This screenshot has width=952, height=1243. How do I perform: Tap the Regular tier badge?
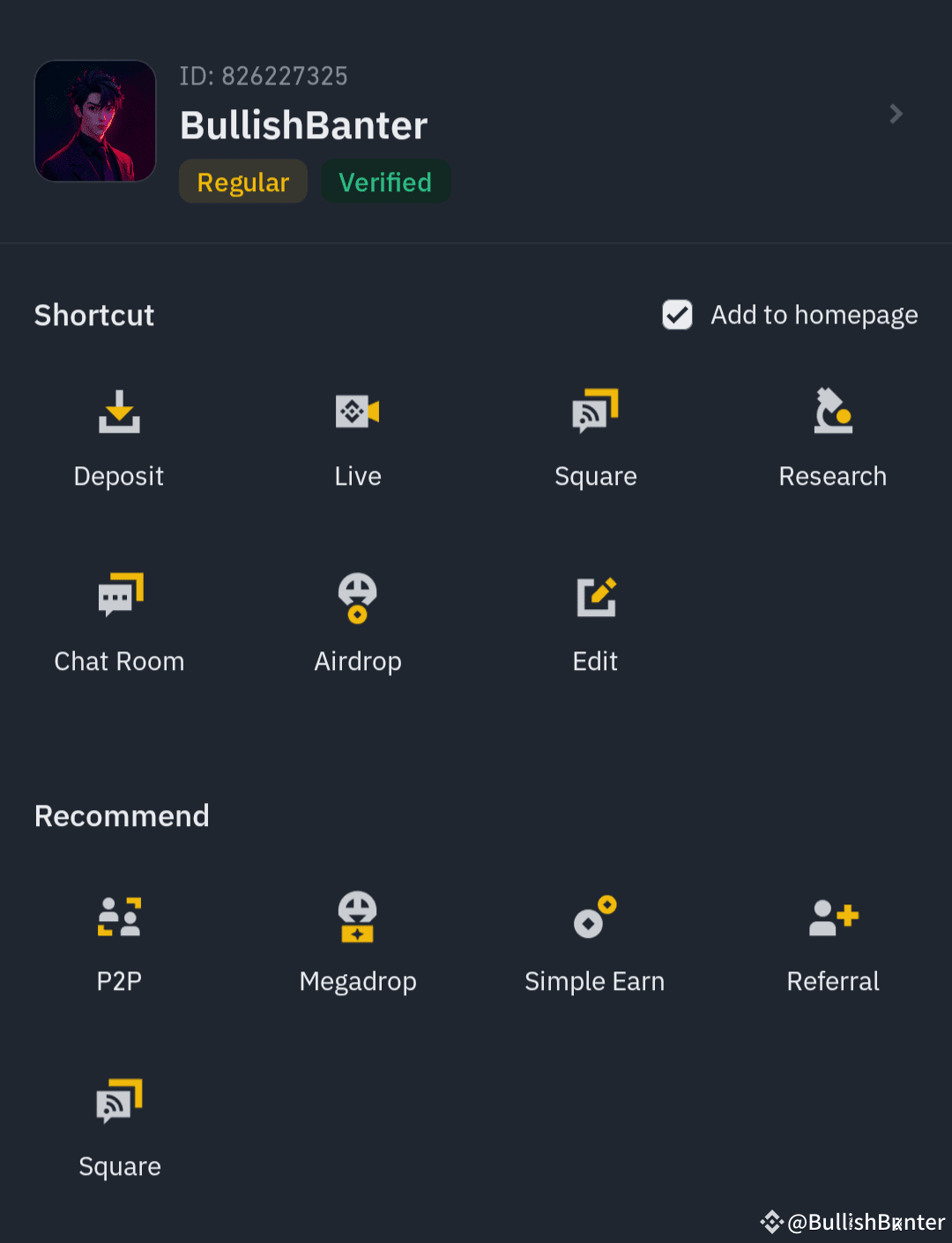click(243, 182)
